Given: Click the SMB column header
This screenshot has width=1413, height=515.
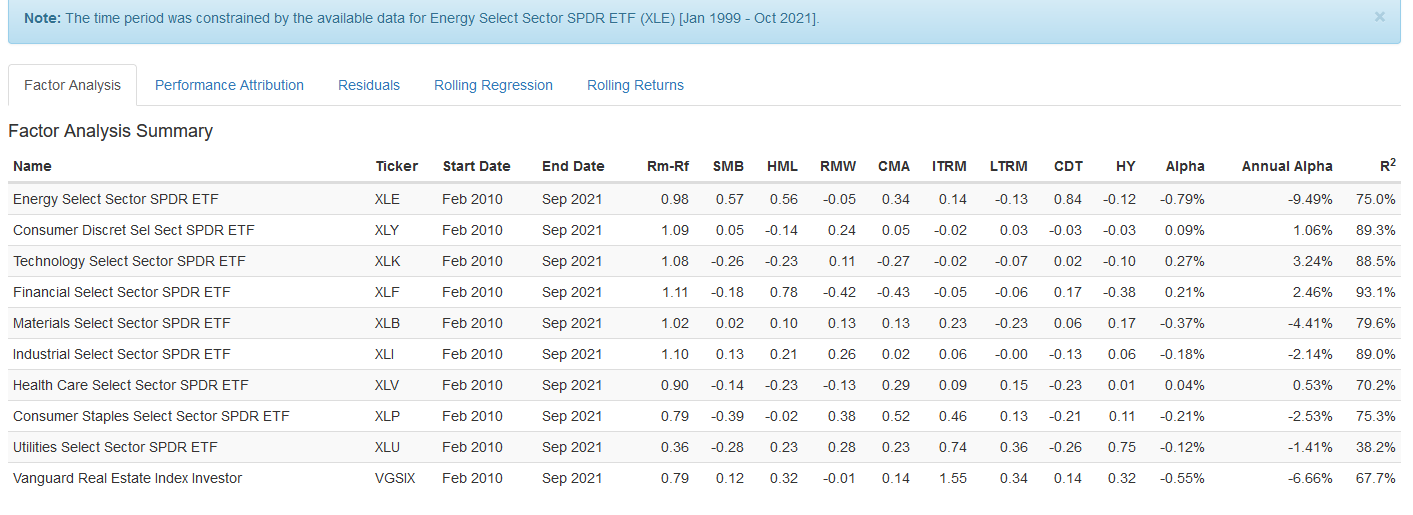Looking at the screenshot, I should coord(728,166).
